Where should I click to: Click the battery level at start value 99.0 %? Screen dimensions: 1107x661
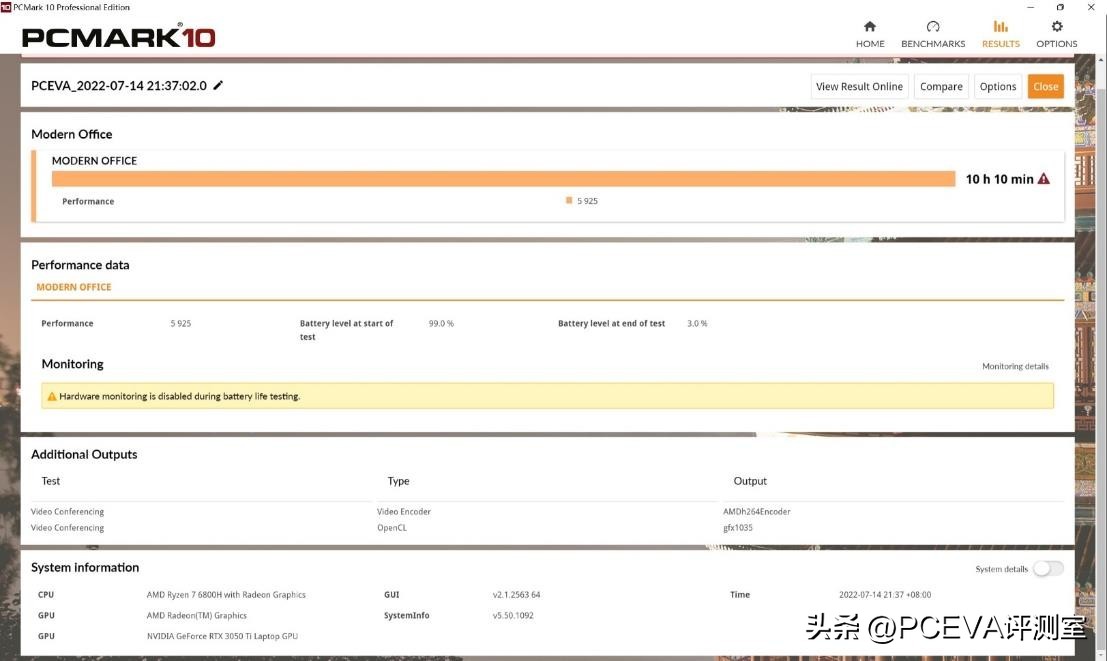pos(441,323)
